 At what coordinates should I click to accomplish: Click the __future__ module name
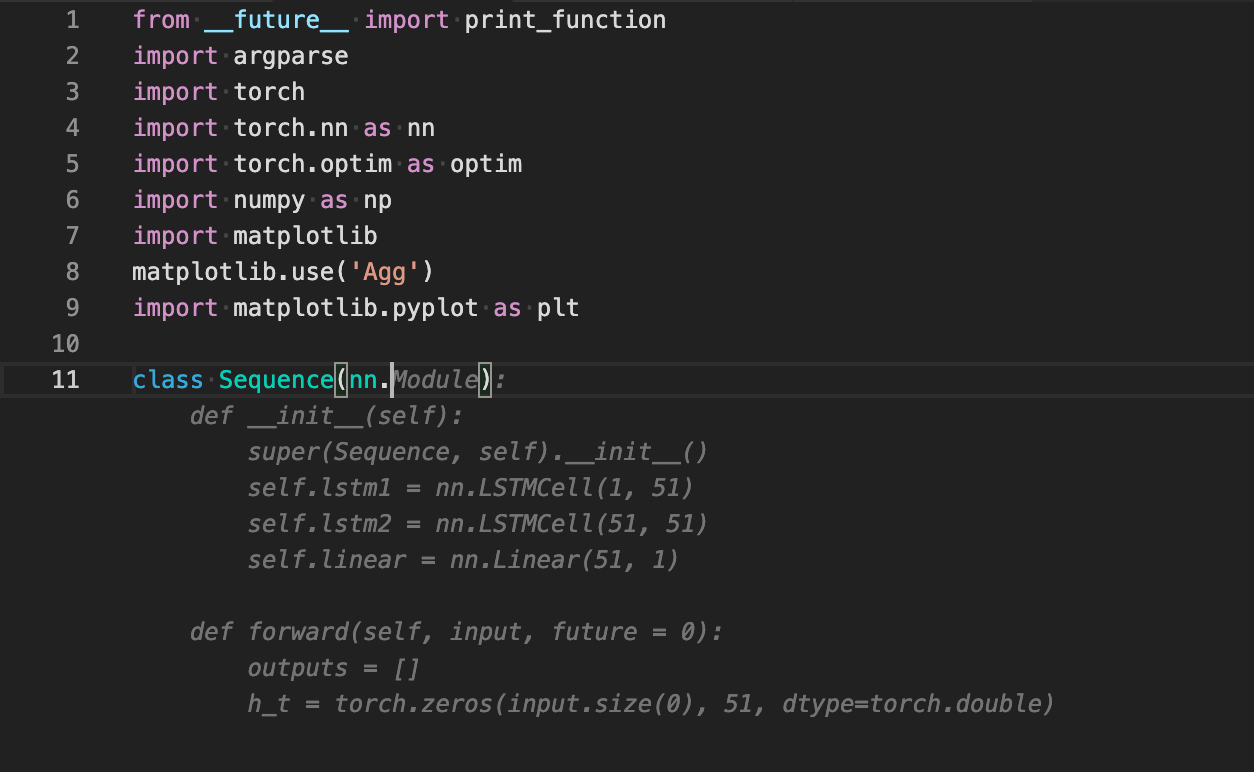coord(276,20)
